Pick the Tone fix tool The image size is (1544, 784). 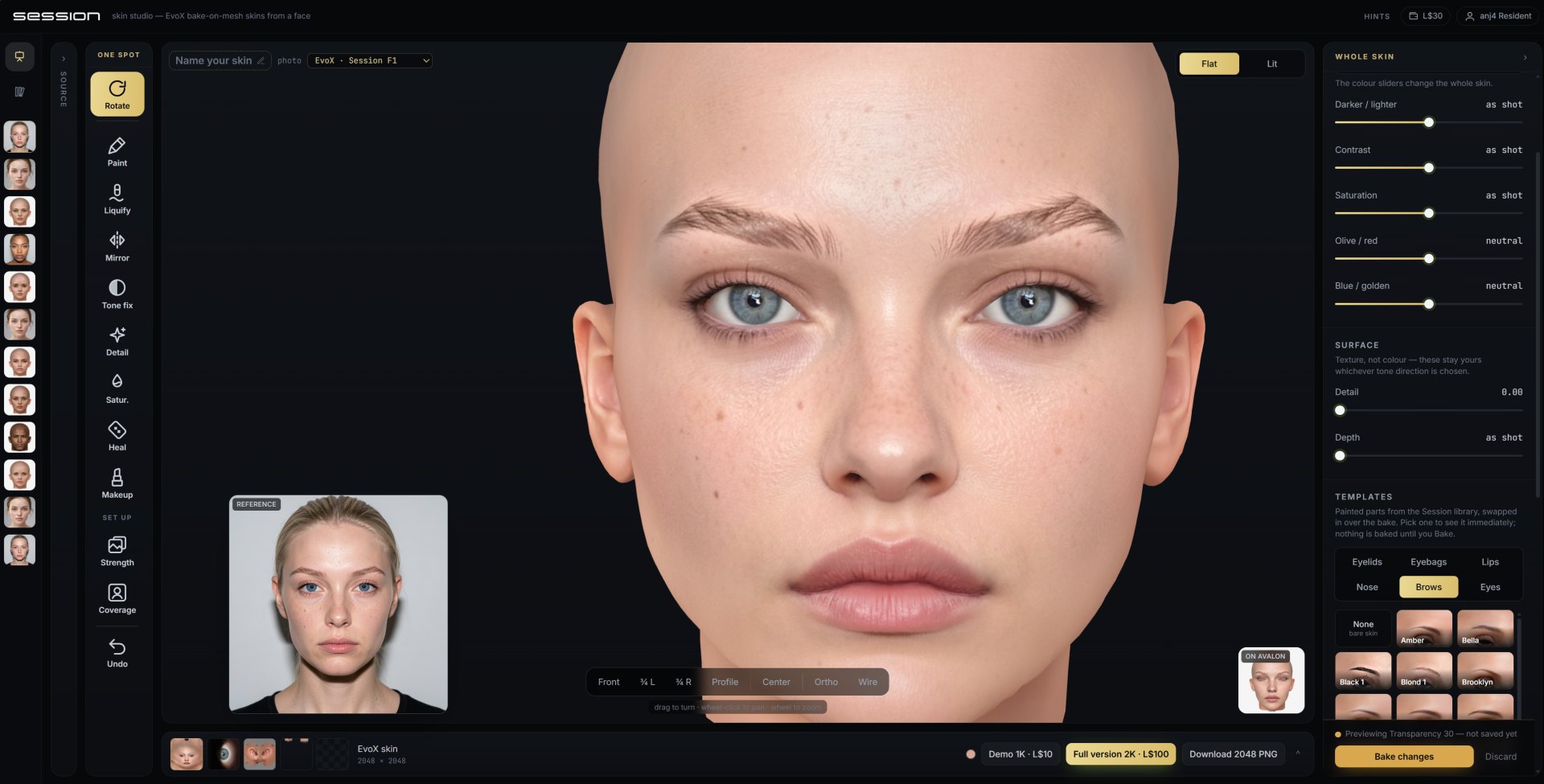click(117, 294)
